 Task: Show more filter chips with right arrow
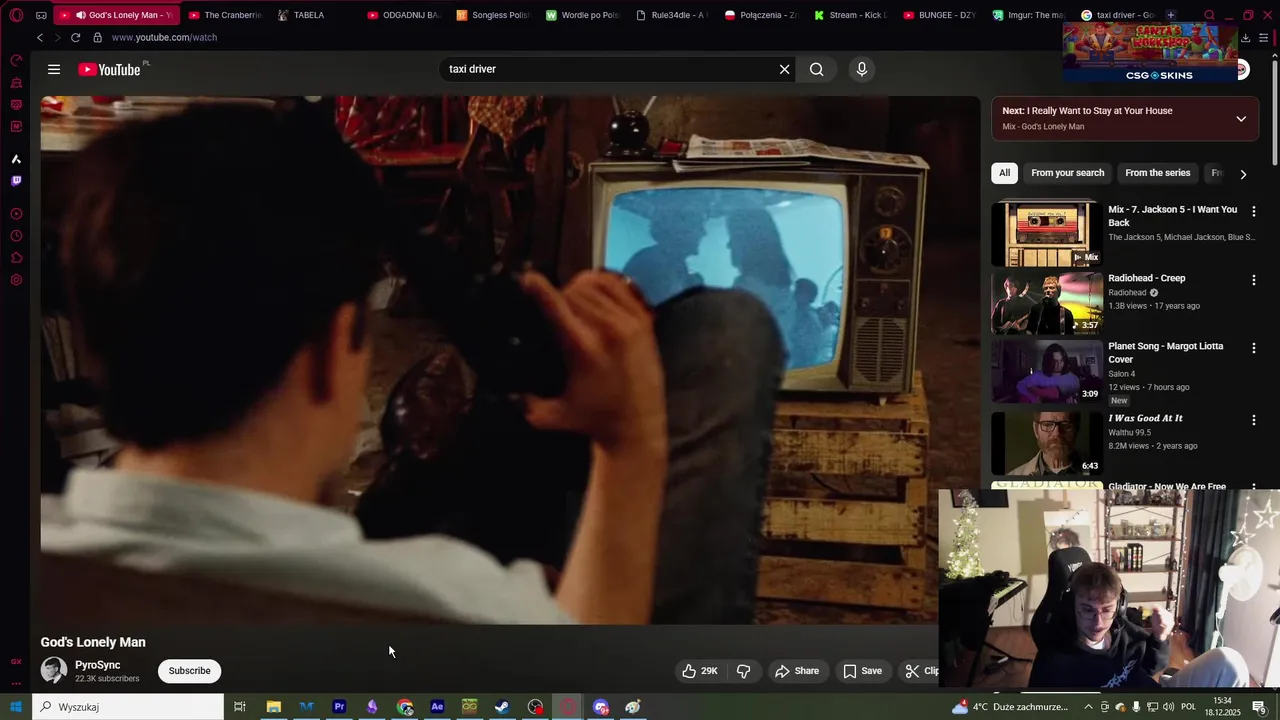click(x=1243, y=174)
